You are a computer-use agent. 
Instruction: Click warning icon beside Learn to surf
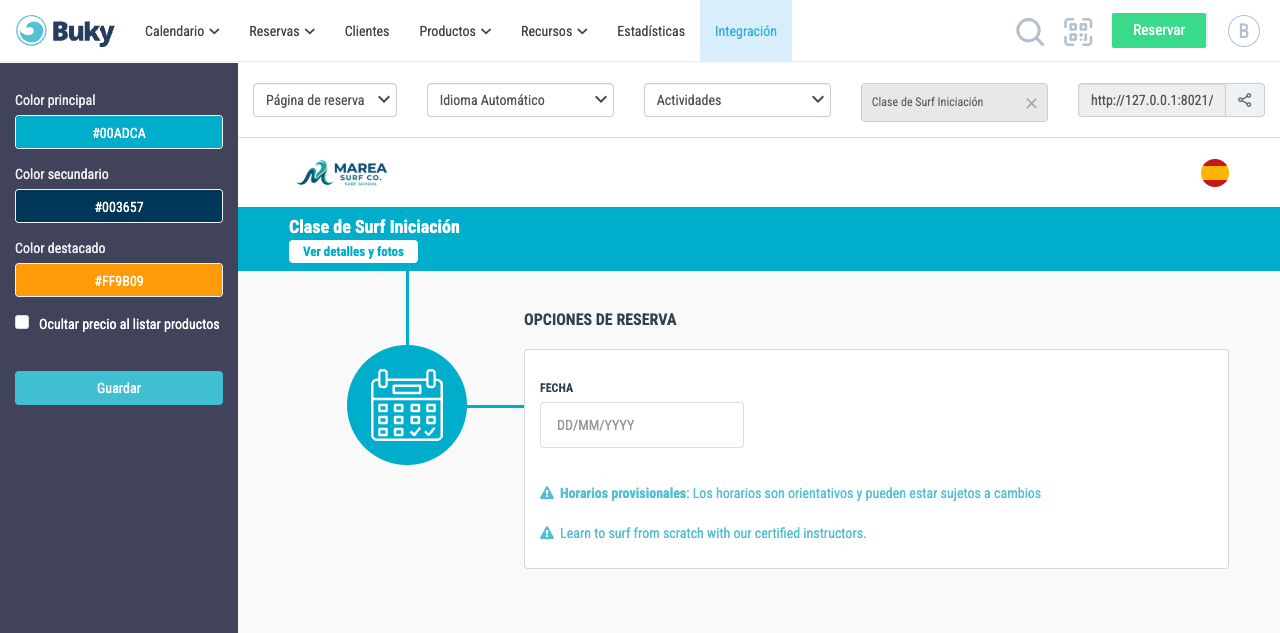(547, 533)
